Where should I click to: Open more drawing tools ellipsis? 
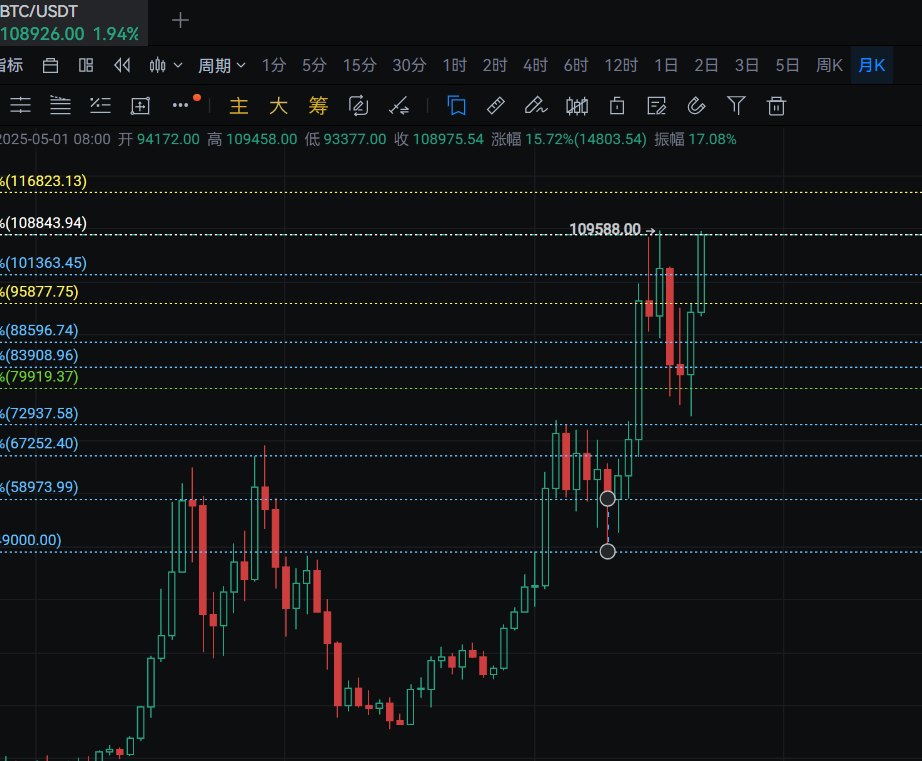[181, 105]
